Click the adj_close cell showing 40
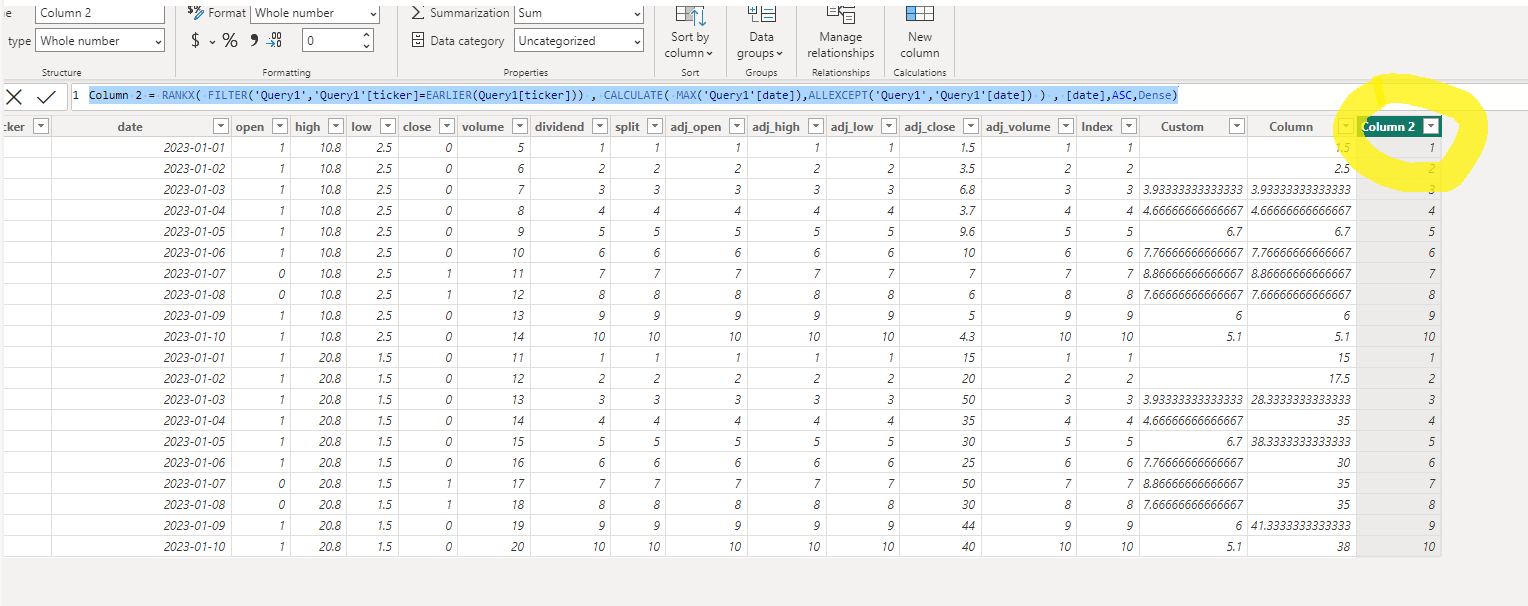Screen dimensions: 1528x606 [x=939, y=546]
